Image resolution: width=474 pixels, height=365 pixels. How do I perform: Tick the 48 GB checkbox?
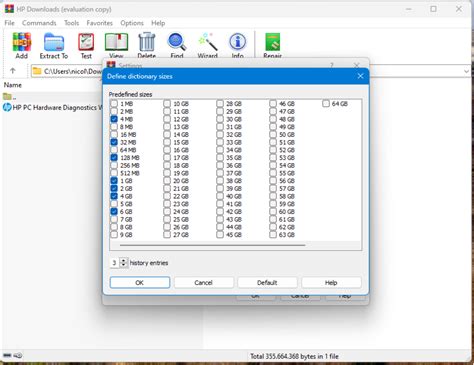[x=273, y=119]
